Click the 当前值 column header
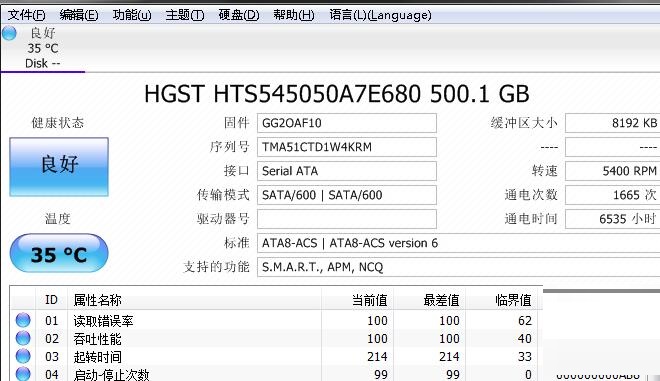Viewport: 660px width, 381px height. pos(357,300)
